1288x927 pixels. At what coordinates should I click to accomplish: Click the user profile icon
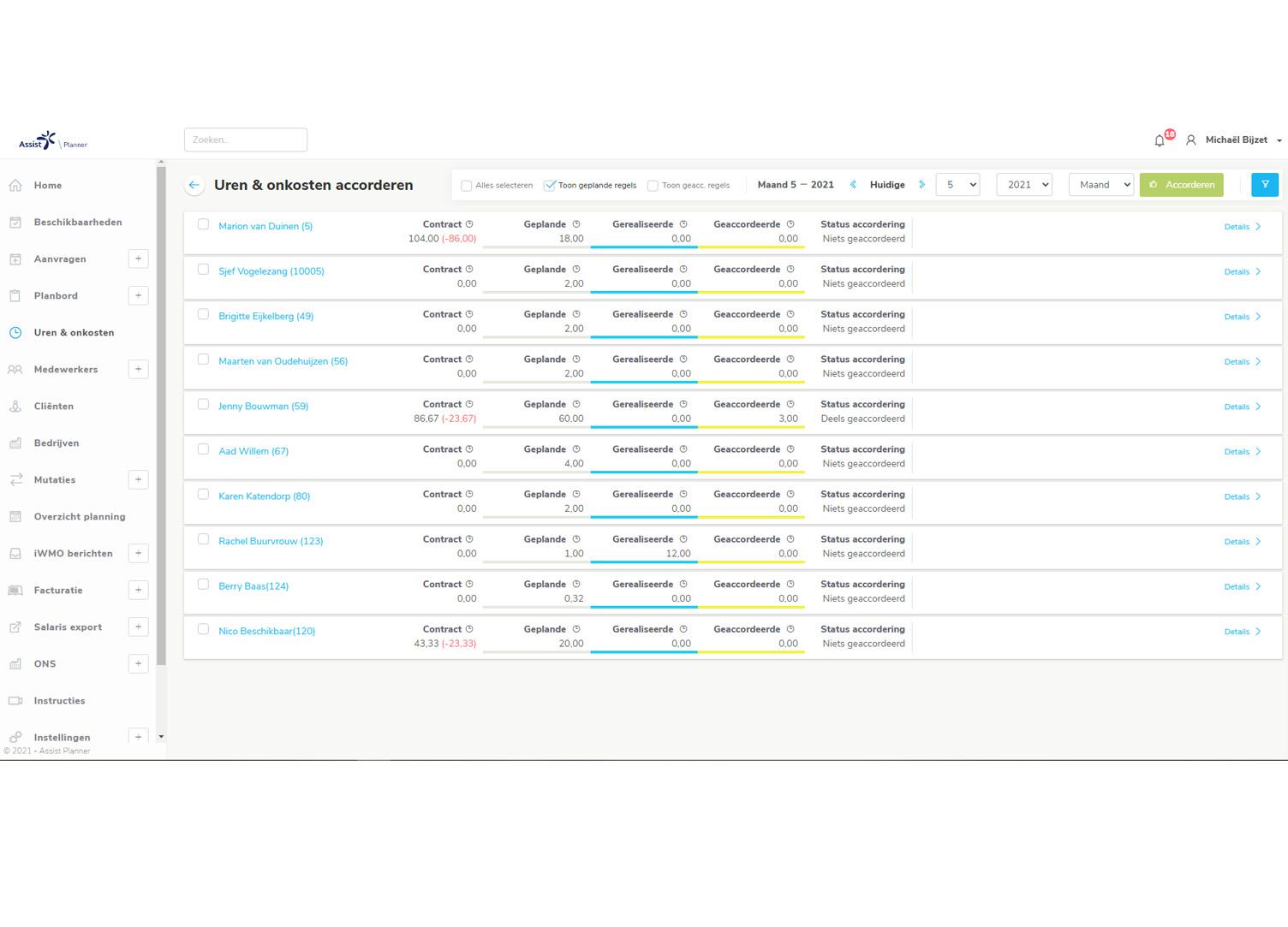(x=1190, y=140)
